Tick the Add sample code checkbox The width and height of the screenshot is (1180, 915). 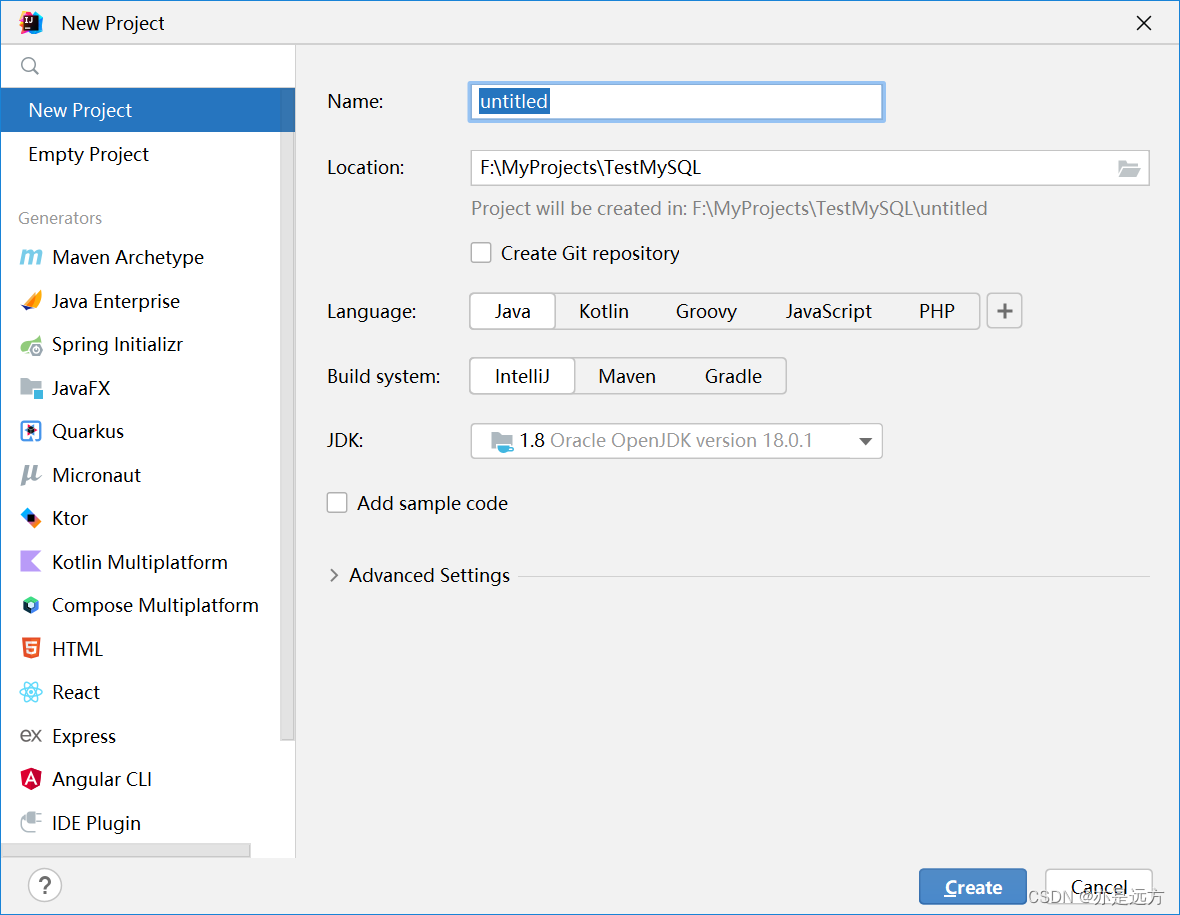pyautogui.click(x=337, y=503)
